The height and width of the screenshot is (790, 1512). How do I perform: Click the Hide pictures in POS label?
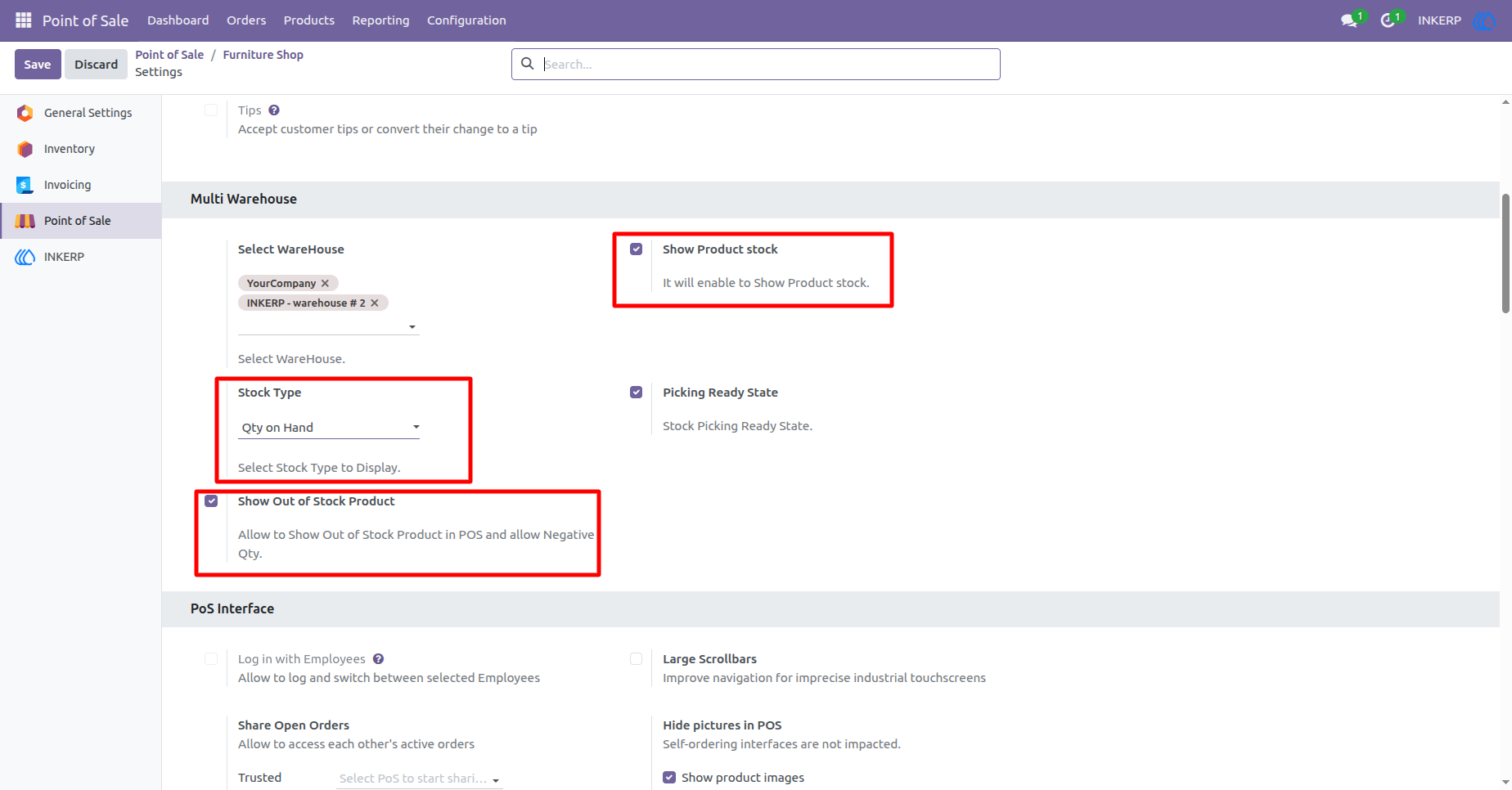point(722,725)
